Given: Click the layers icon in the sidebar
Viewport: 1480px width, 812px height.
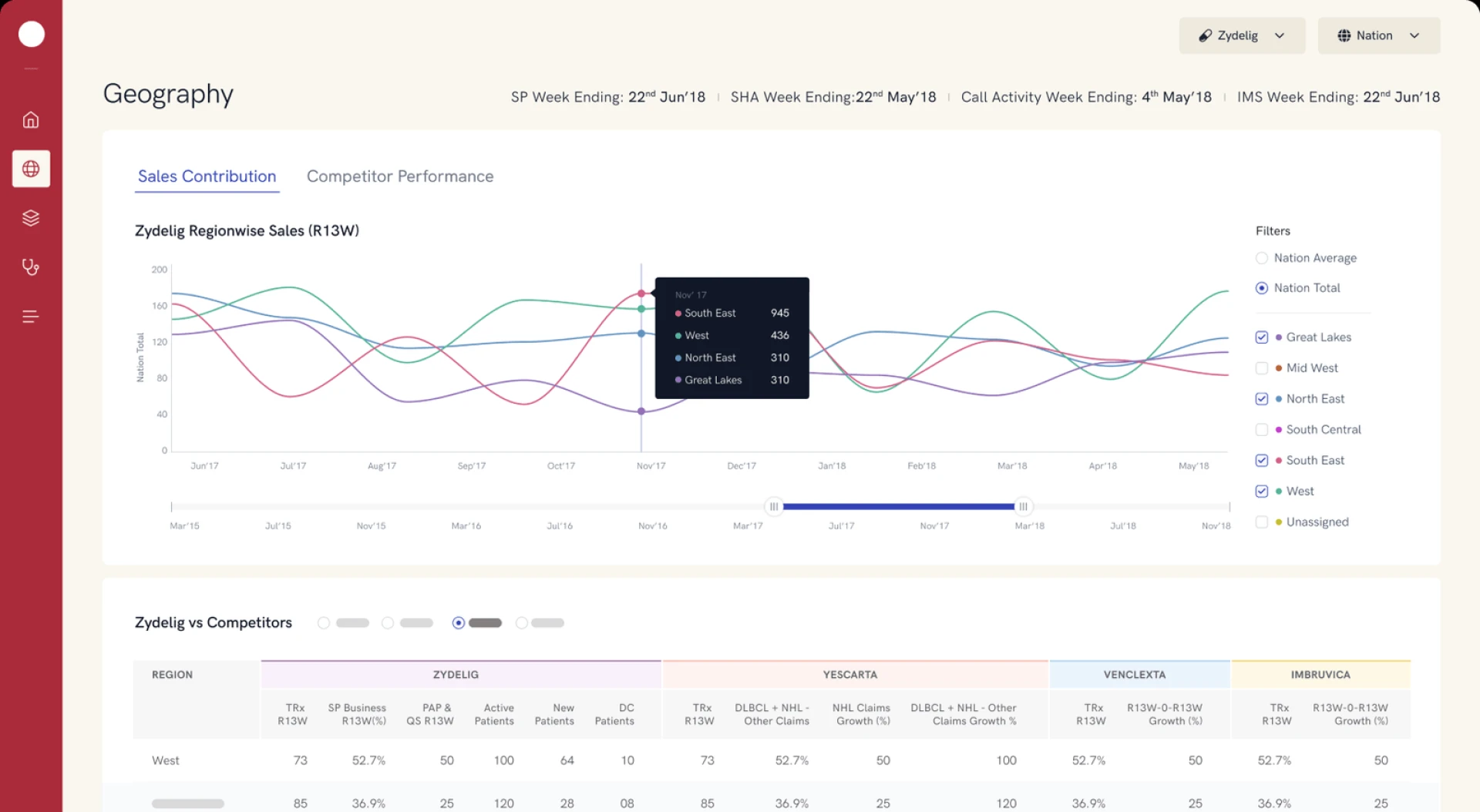Looking at the screenshot, I should [31, 217].
